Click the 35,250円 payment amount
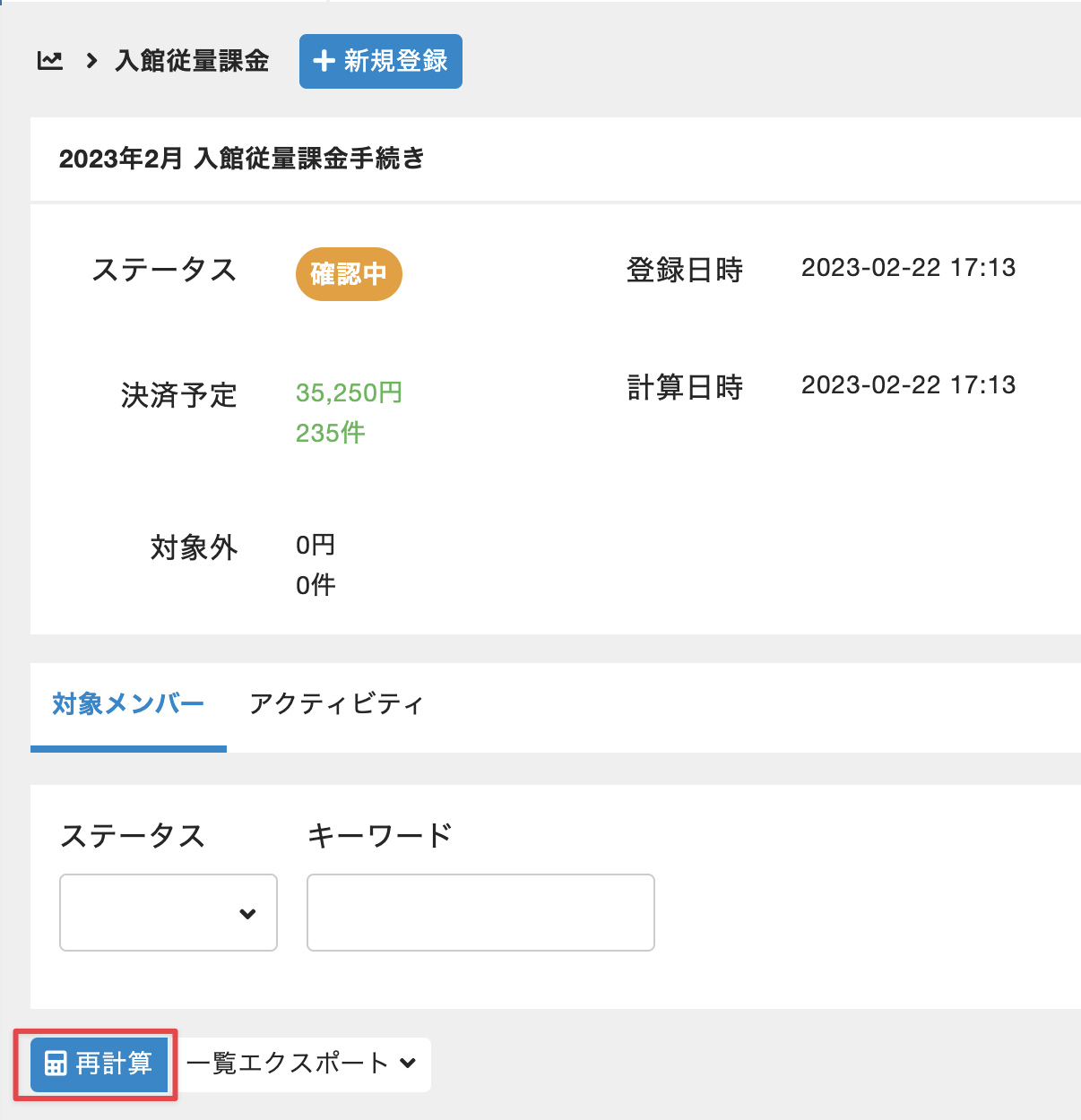1081x1120 pixels. (349, 392)
